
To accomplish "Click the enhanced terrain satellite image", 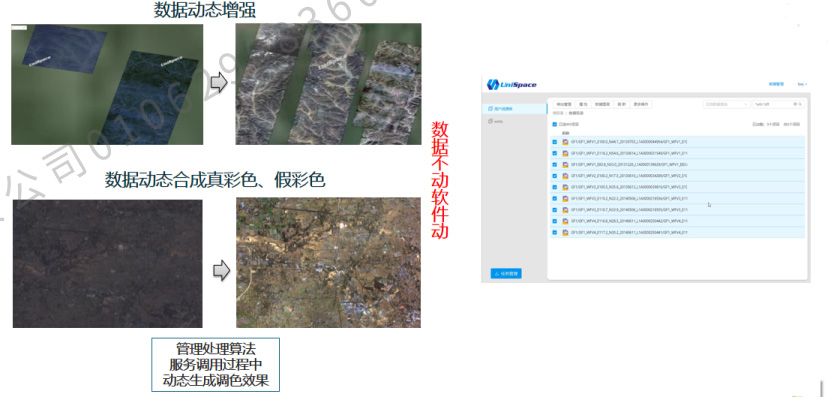I will pyautogui.click(x=328, y=84).
